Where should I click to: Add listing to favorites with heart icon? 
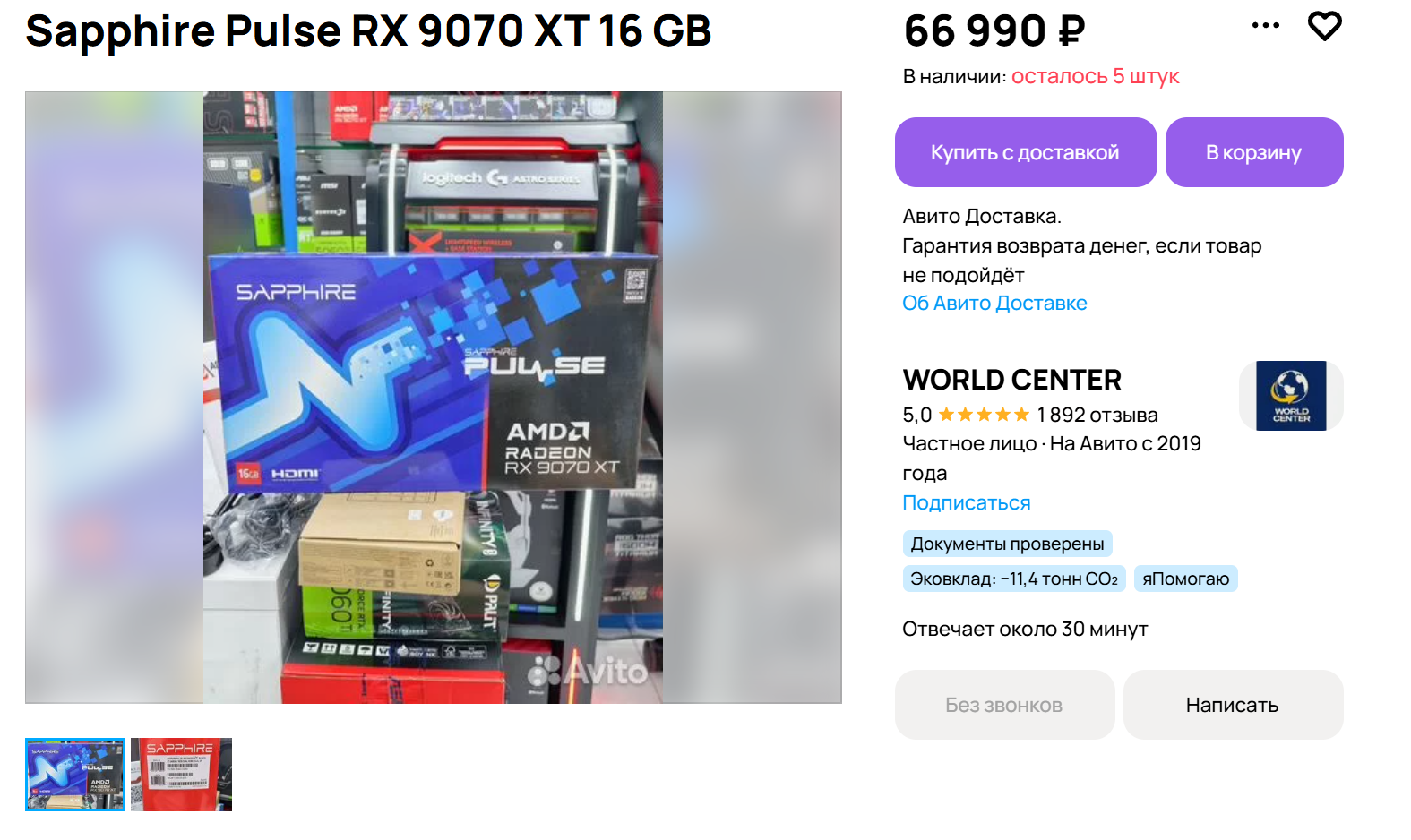1324,26
